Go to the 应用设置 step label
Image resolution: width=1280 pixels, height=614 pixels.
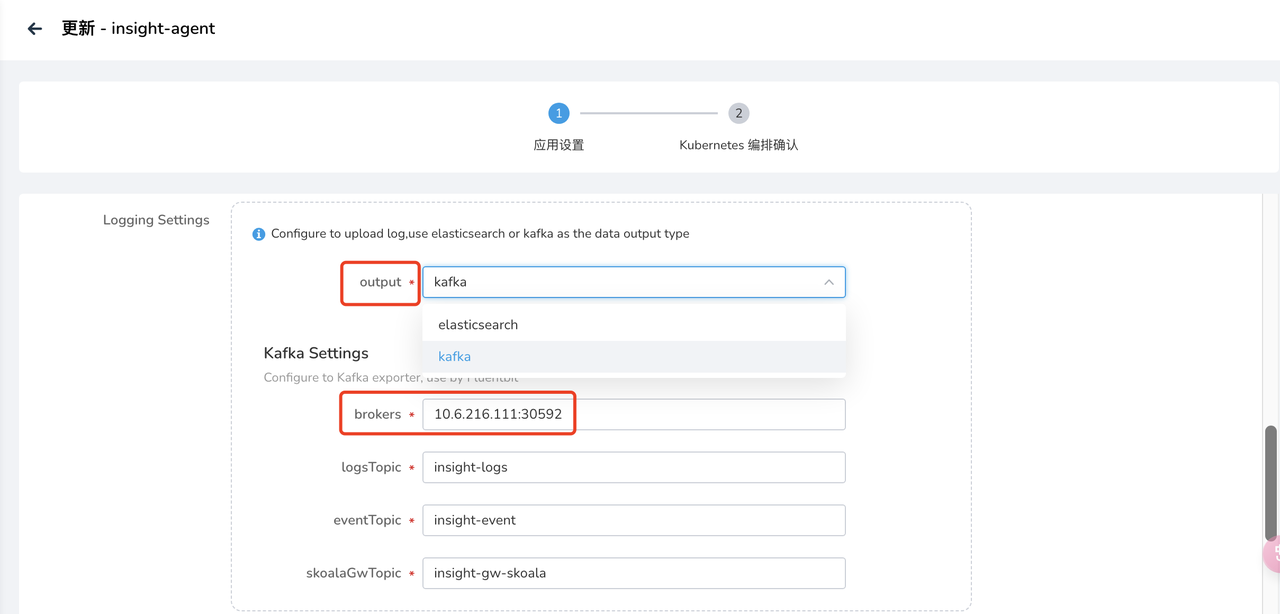(x=559, y=145)
